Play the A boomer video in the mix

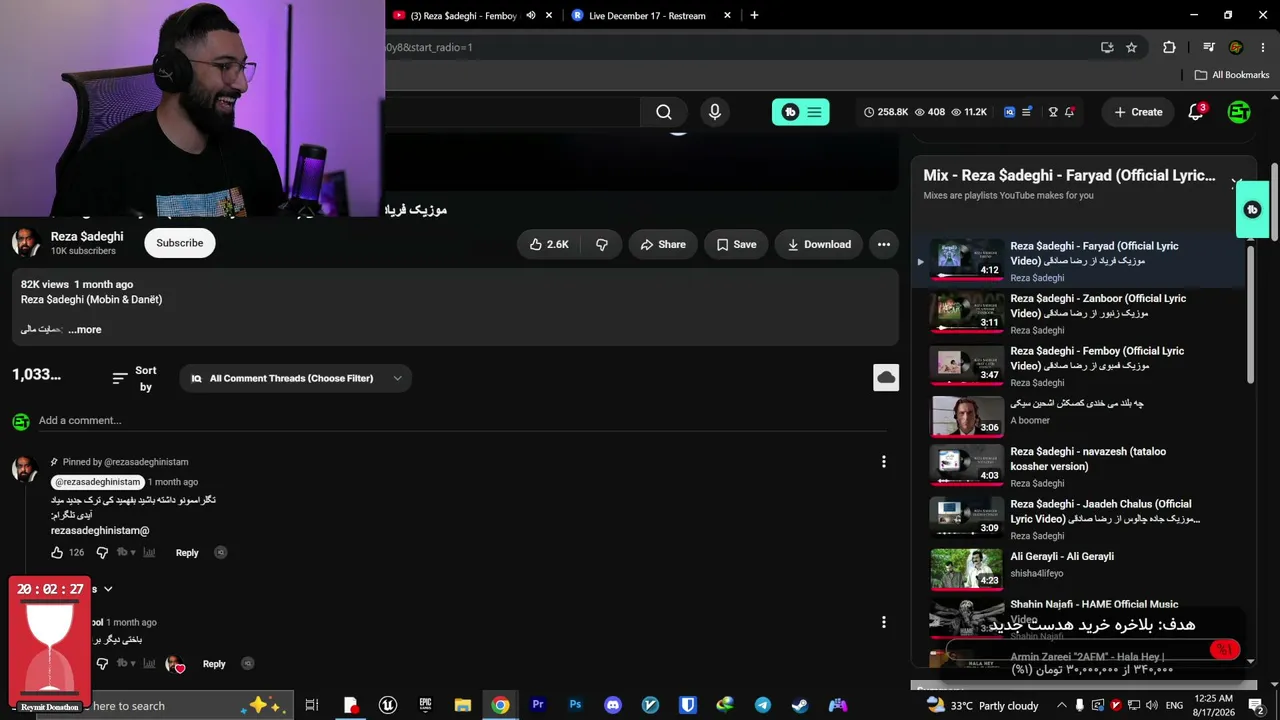(1079, 415)
